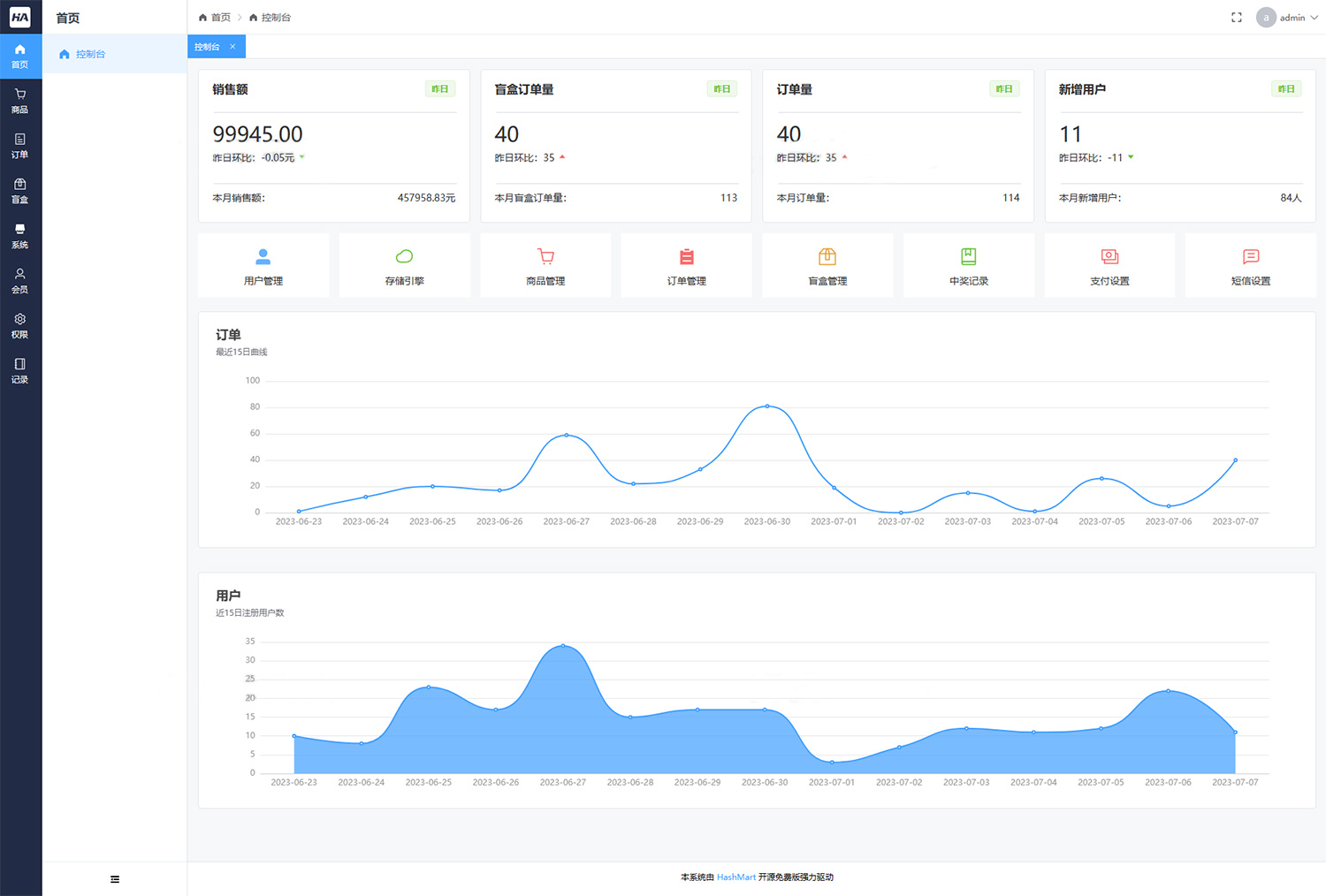Open 盲盒管理 from the shortcut panel

(827, 265)
